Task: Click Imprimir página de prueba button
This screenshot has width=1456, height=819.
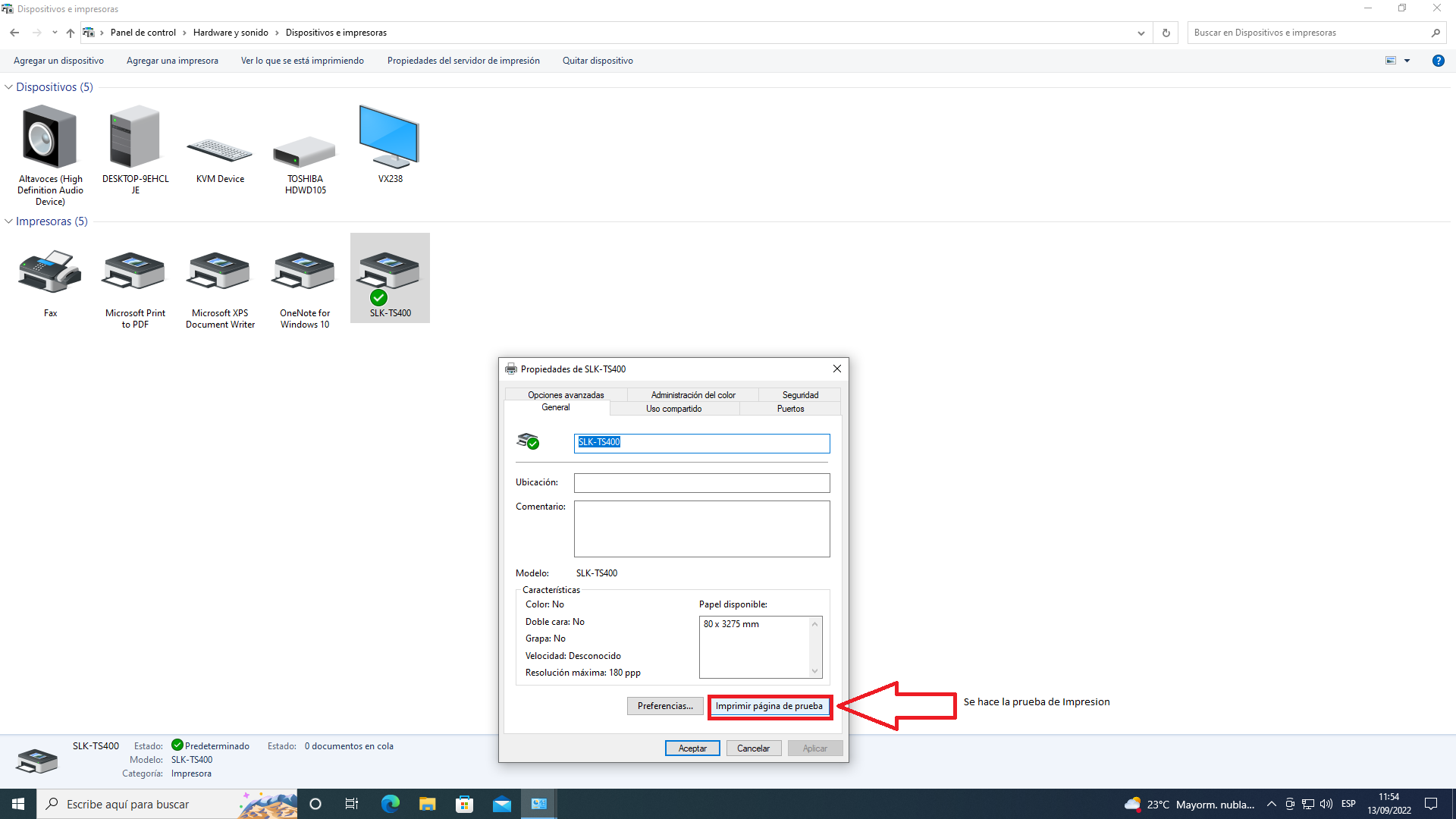Action: (x=769, y=706)
